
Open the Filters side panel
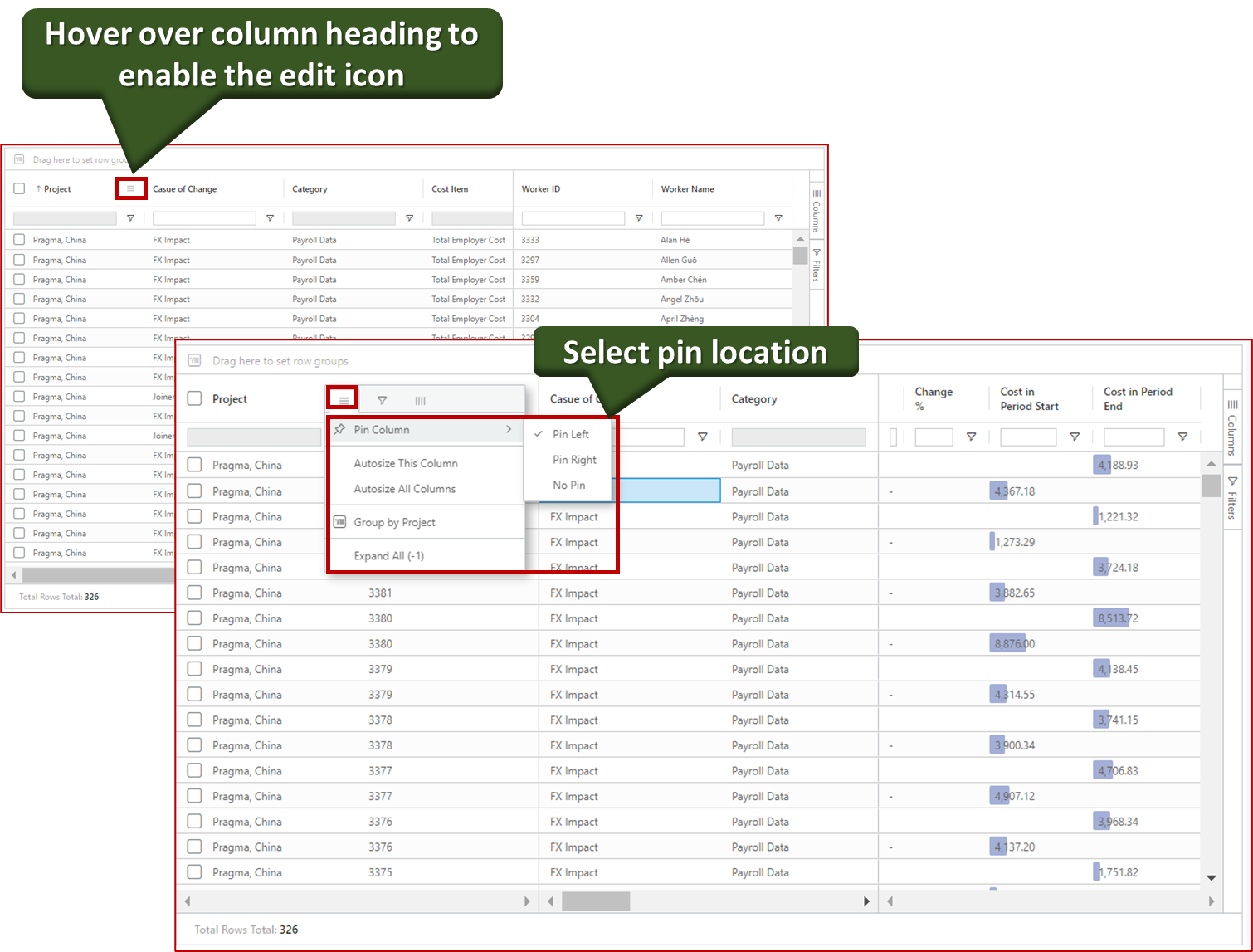[1232, 498]
